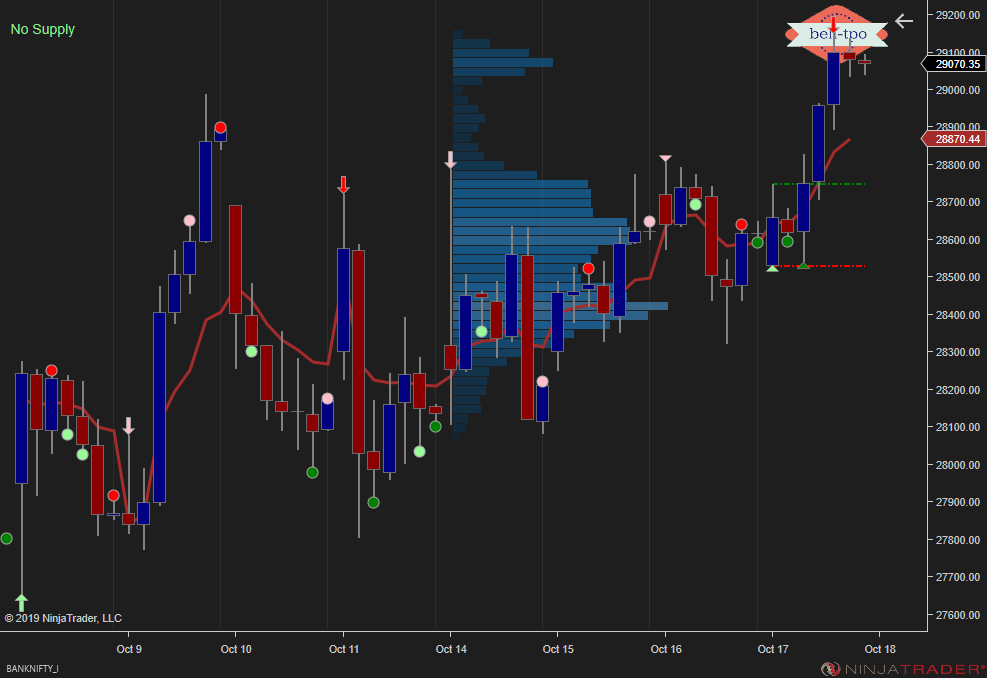The height and width of the screenshot is (678, 987).
Task: Click the 28200.00 price axis label
Action: 957,390
